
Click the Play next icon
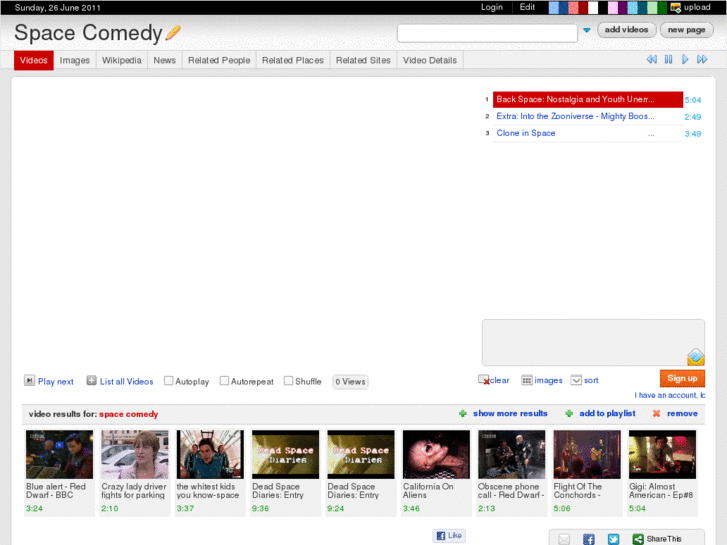point(29,380)
